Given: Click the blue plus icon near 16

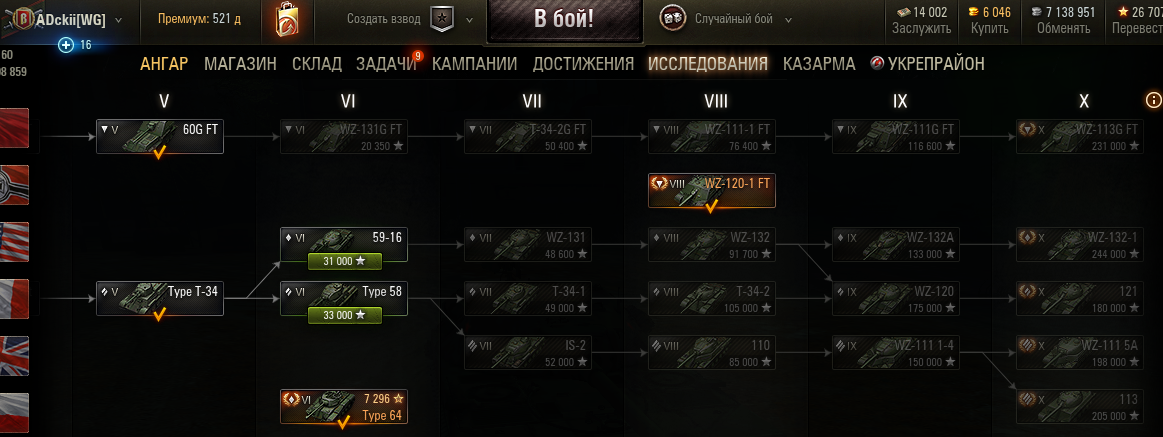Looking at the screenshot, I should 66,45.
